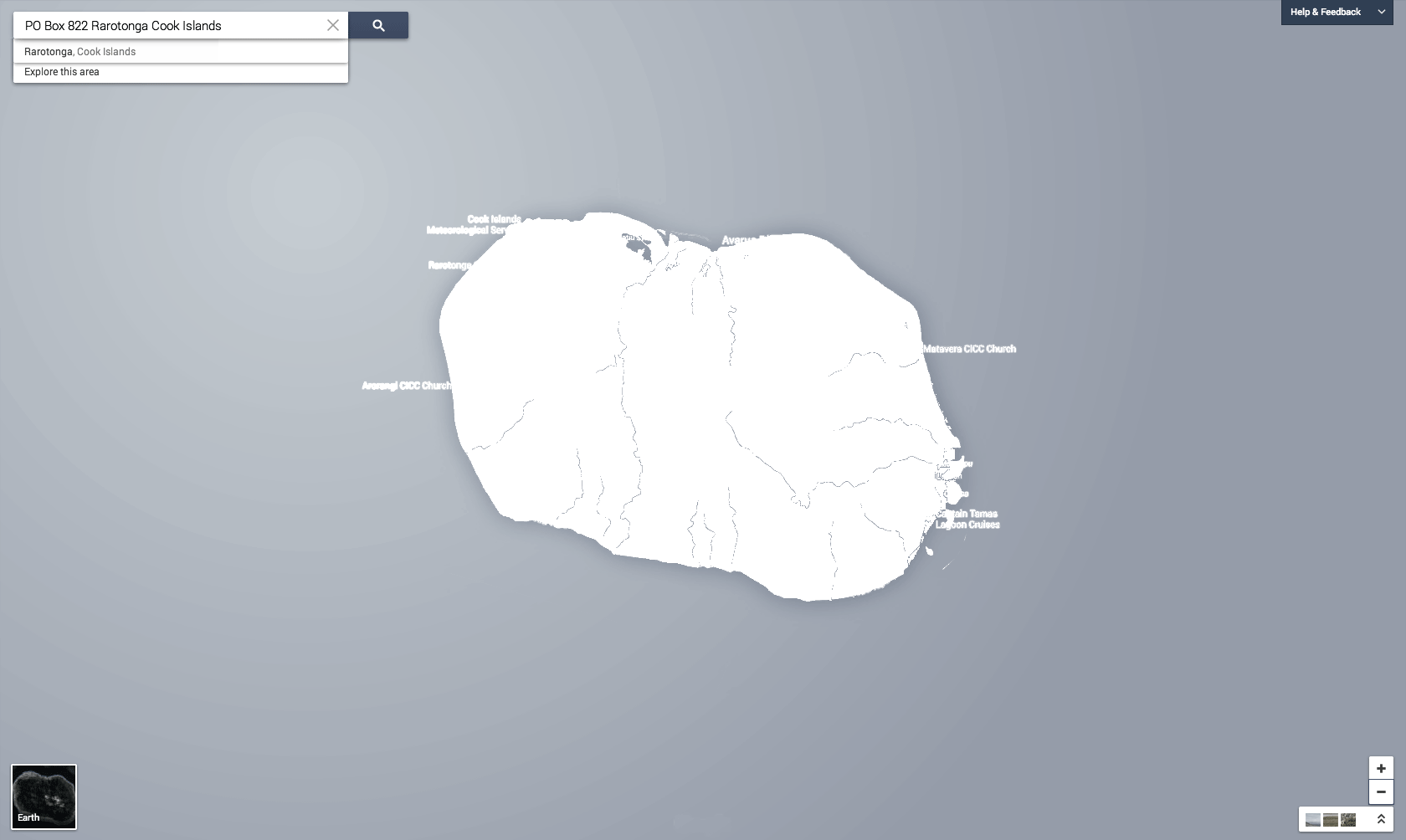This screenshot has width=1406, height=840.
Task: Click Explore this area option
Action: 62,72
